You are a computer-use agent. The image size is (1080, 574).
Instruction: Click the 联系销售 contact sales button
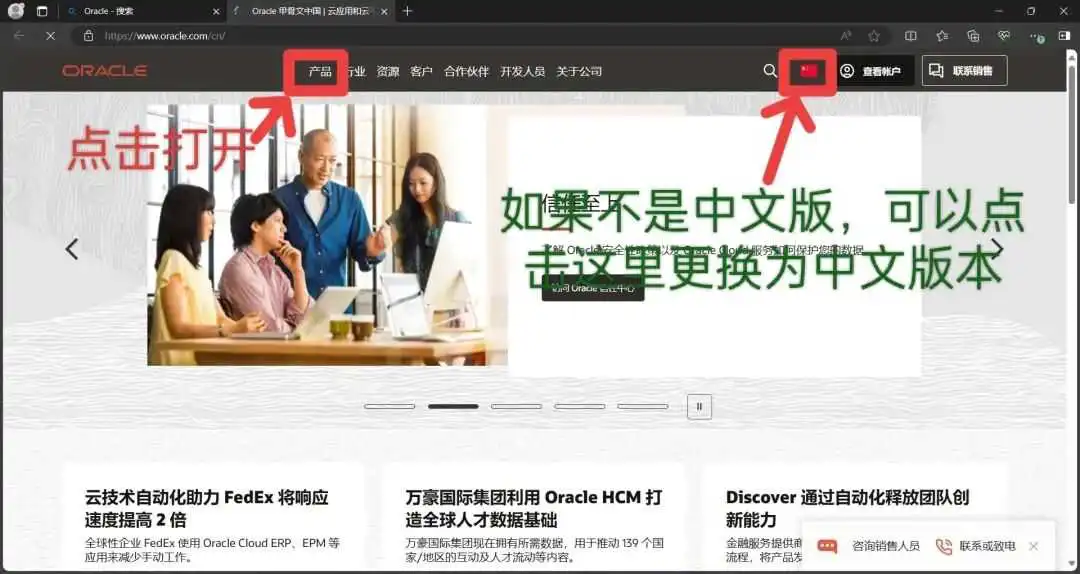964,71
